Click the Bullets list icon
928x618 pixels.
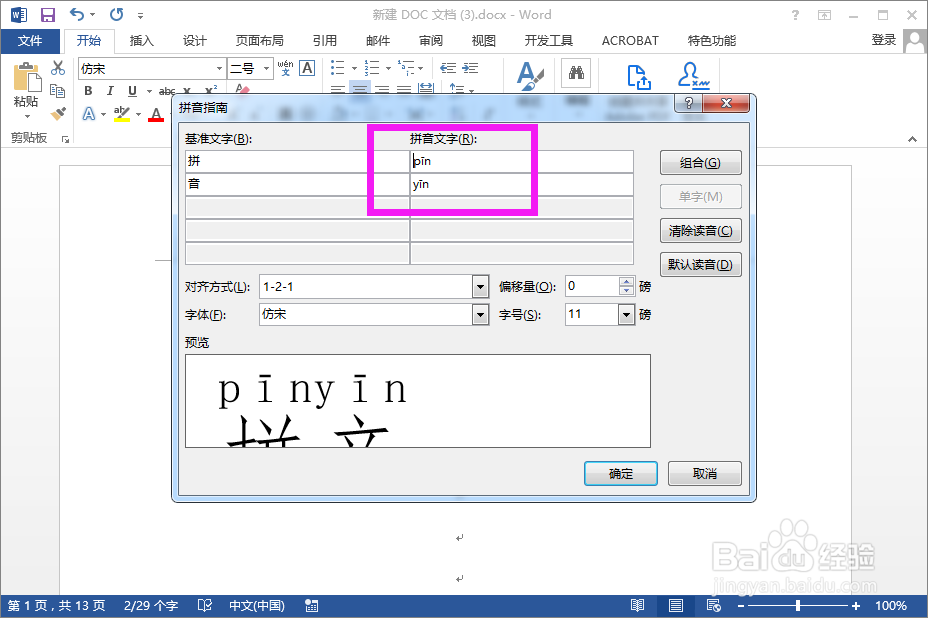coord(338,68)
